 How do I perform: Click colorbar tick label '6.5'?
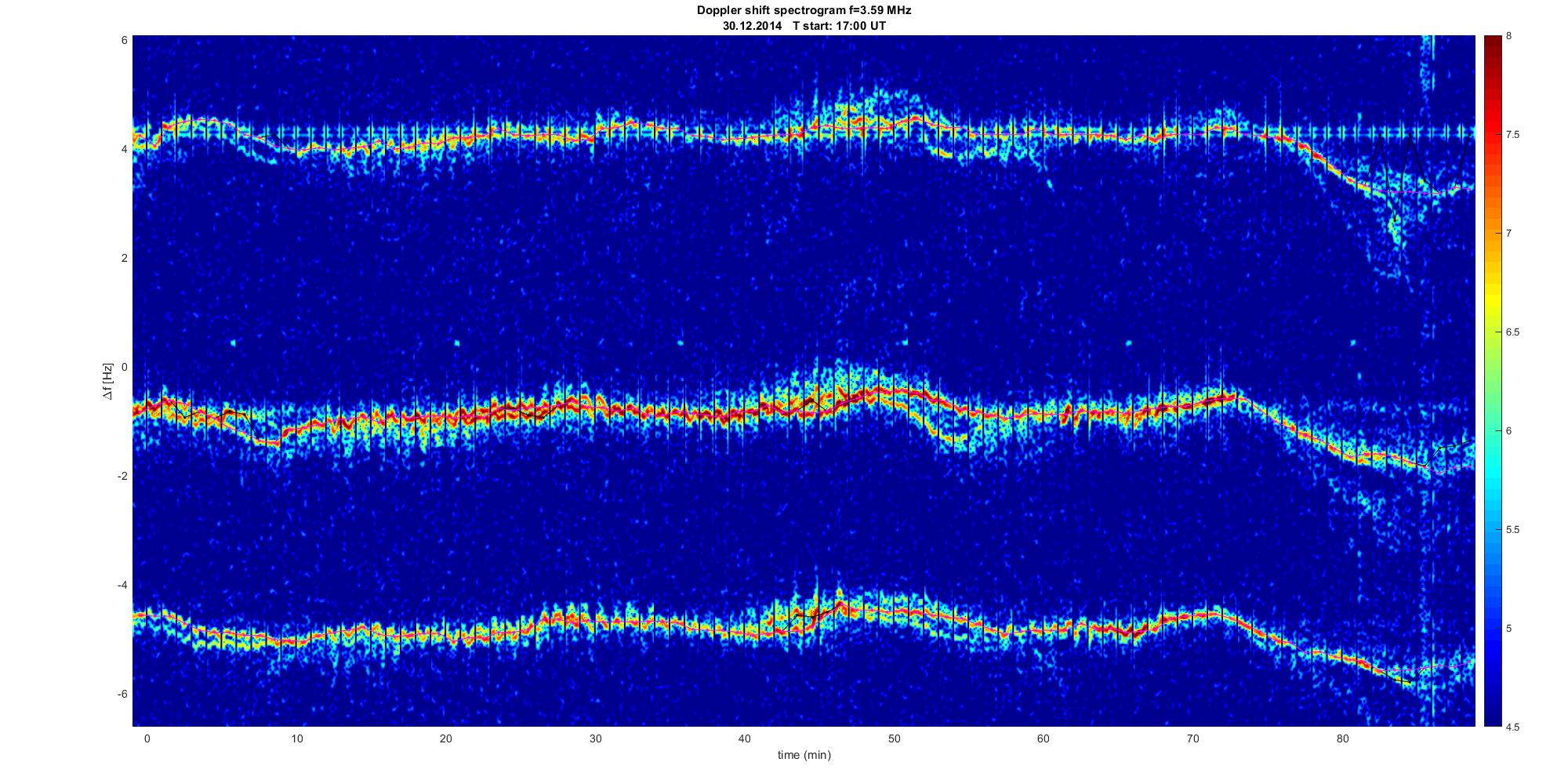pos(1512,332)
